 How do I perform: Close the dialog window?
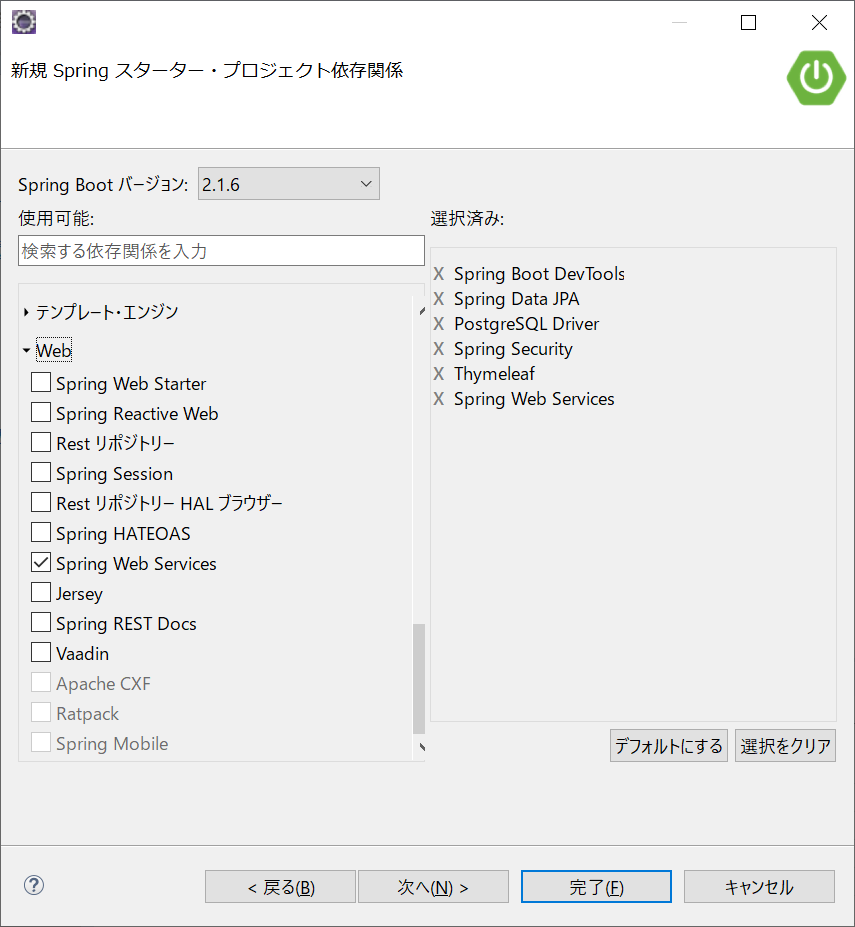pos(819,22)
